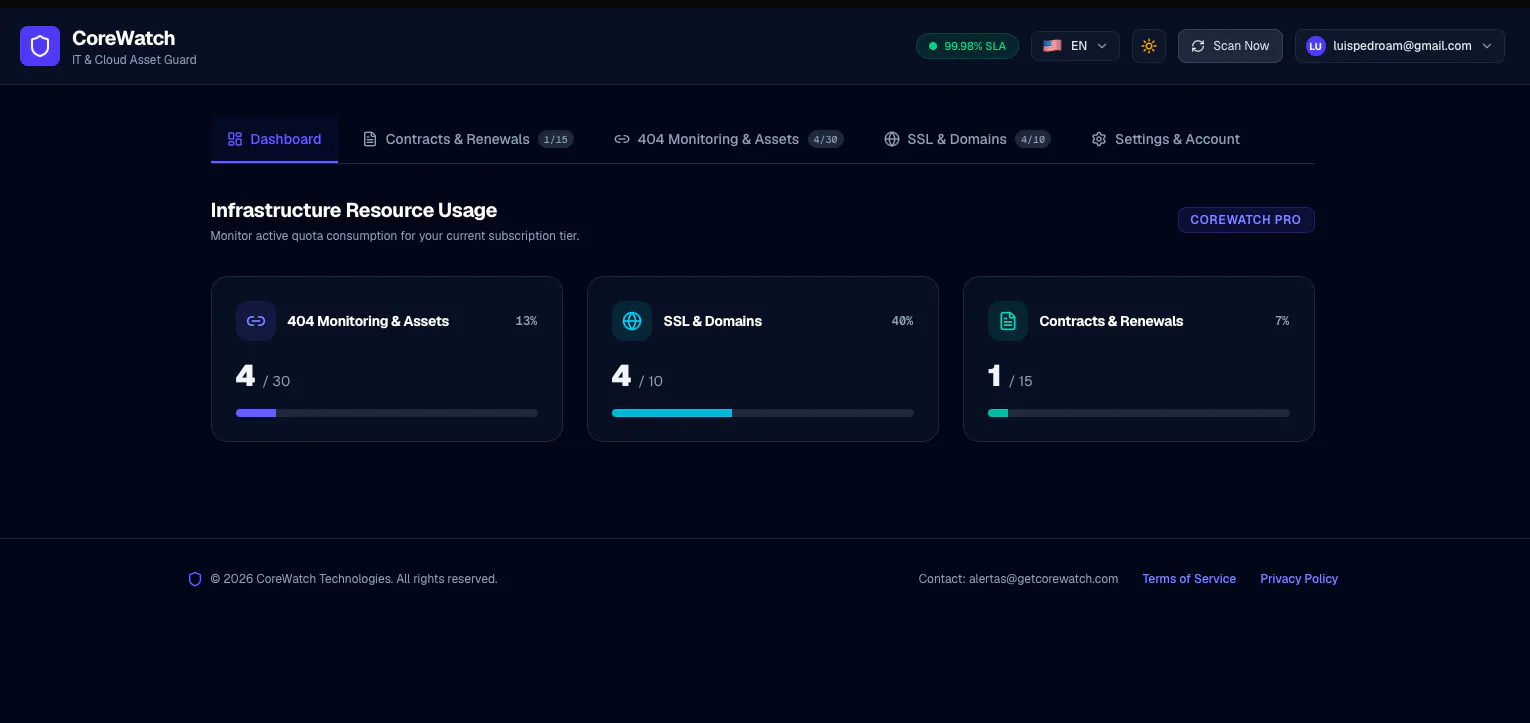Click the footer shield icon

click(x=195, y=579)
